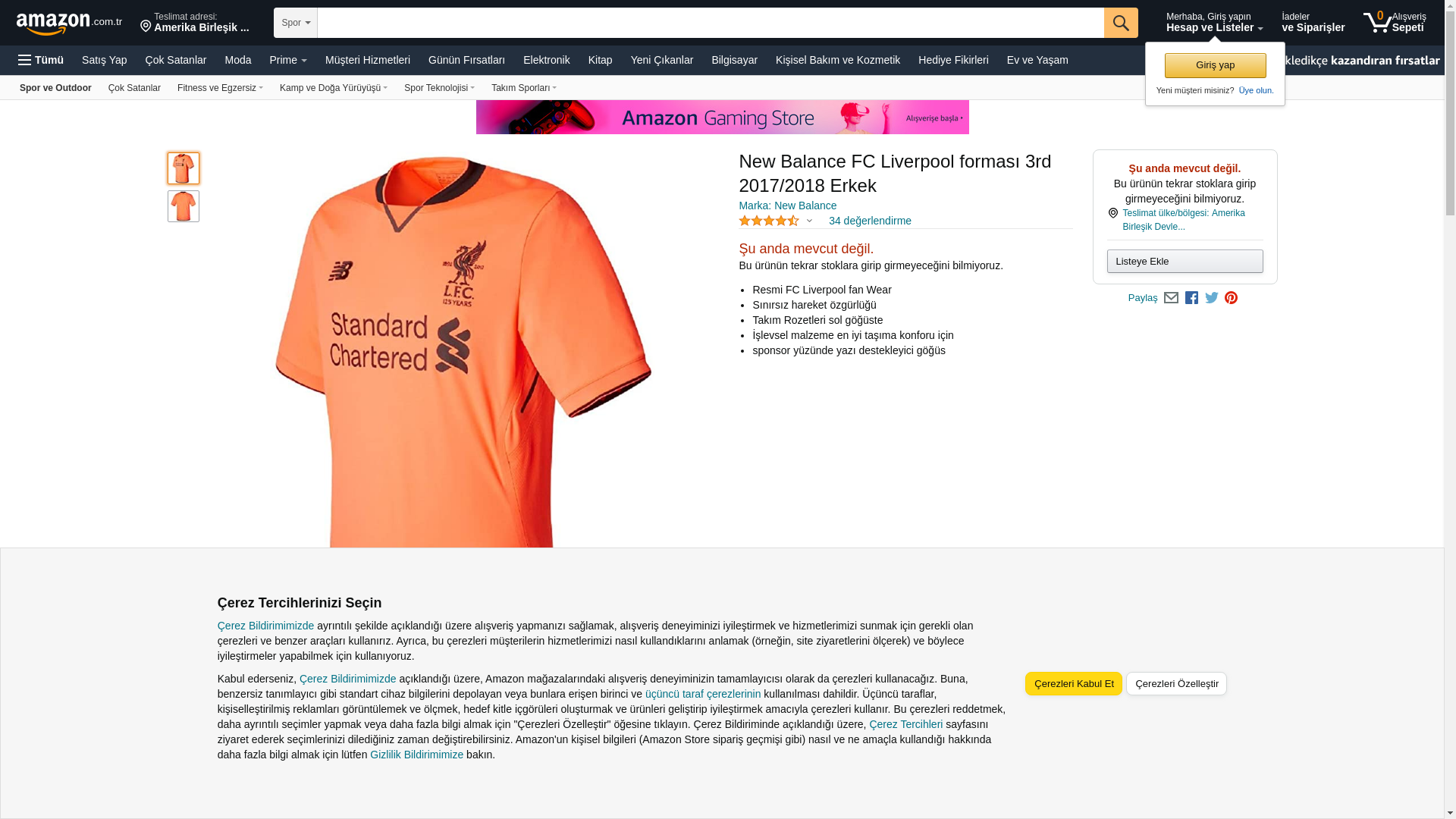The image size is (1456, 819).
Task: Click the Listeye Ekle button
Action: tap(1185, 262)
